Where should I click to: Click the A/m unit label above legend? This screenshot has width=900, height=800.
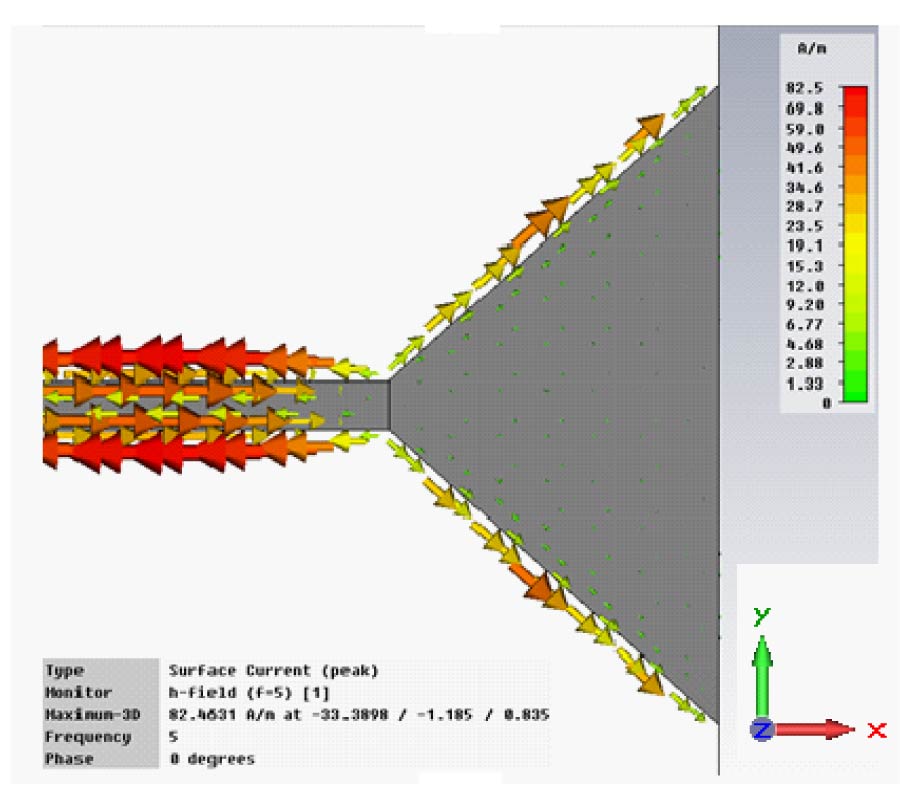point(809,48)
